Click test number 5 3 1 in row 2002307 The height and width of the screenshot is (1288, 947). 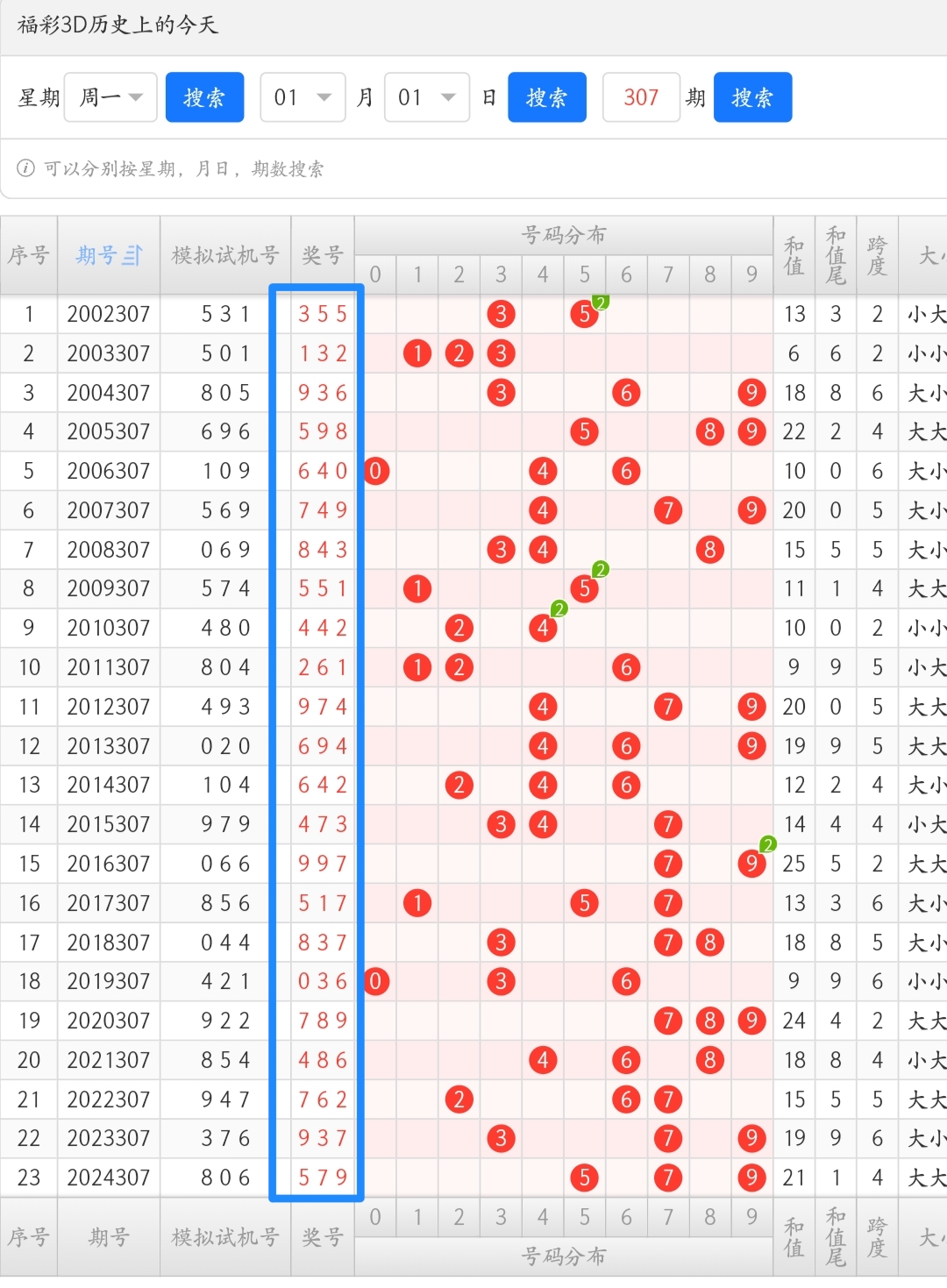[x=225, y=314]
